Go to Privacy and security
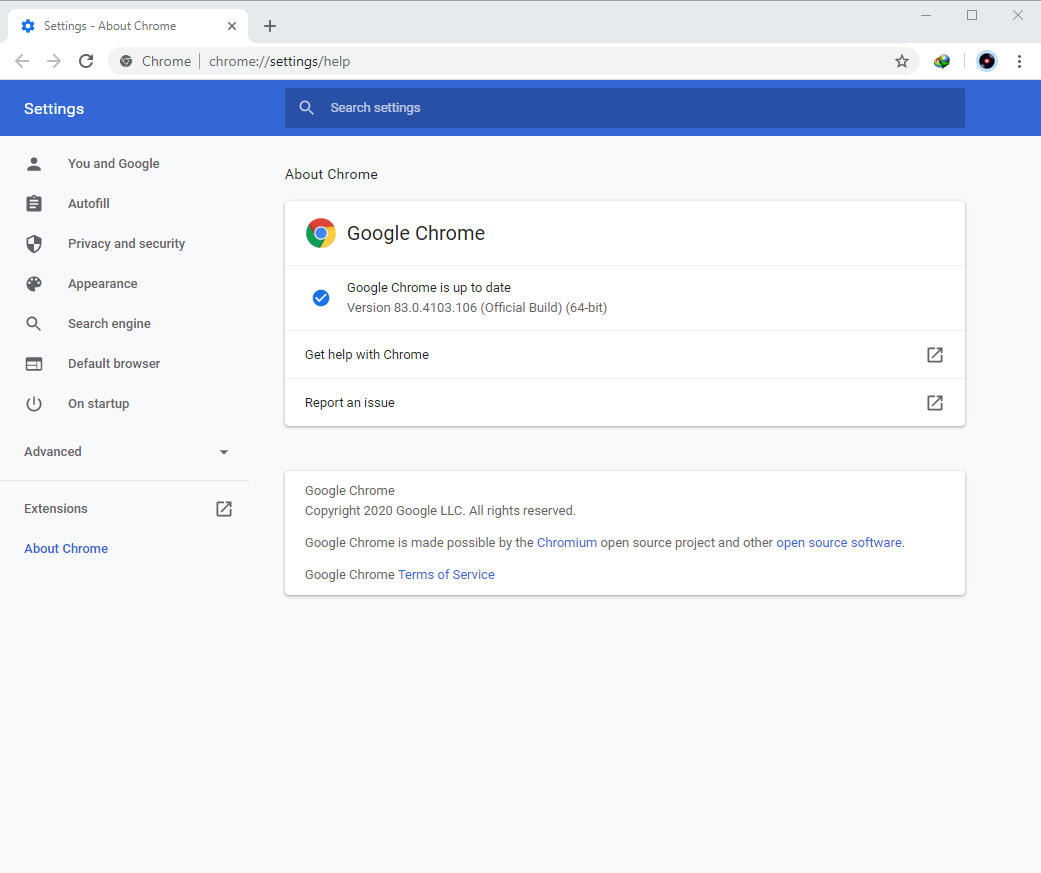Viewport: 1041px width, 873px height. point(125,244)
